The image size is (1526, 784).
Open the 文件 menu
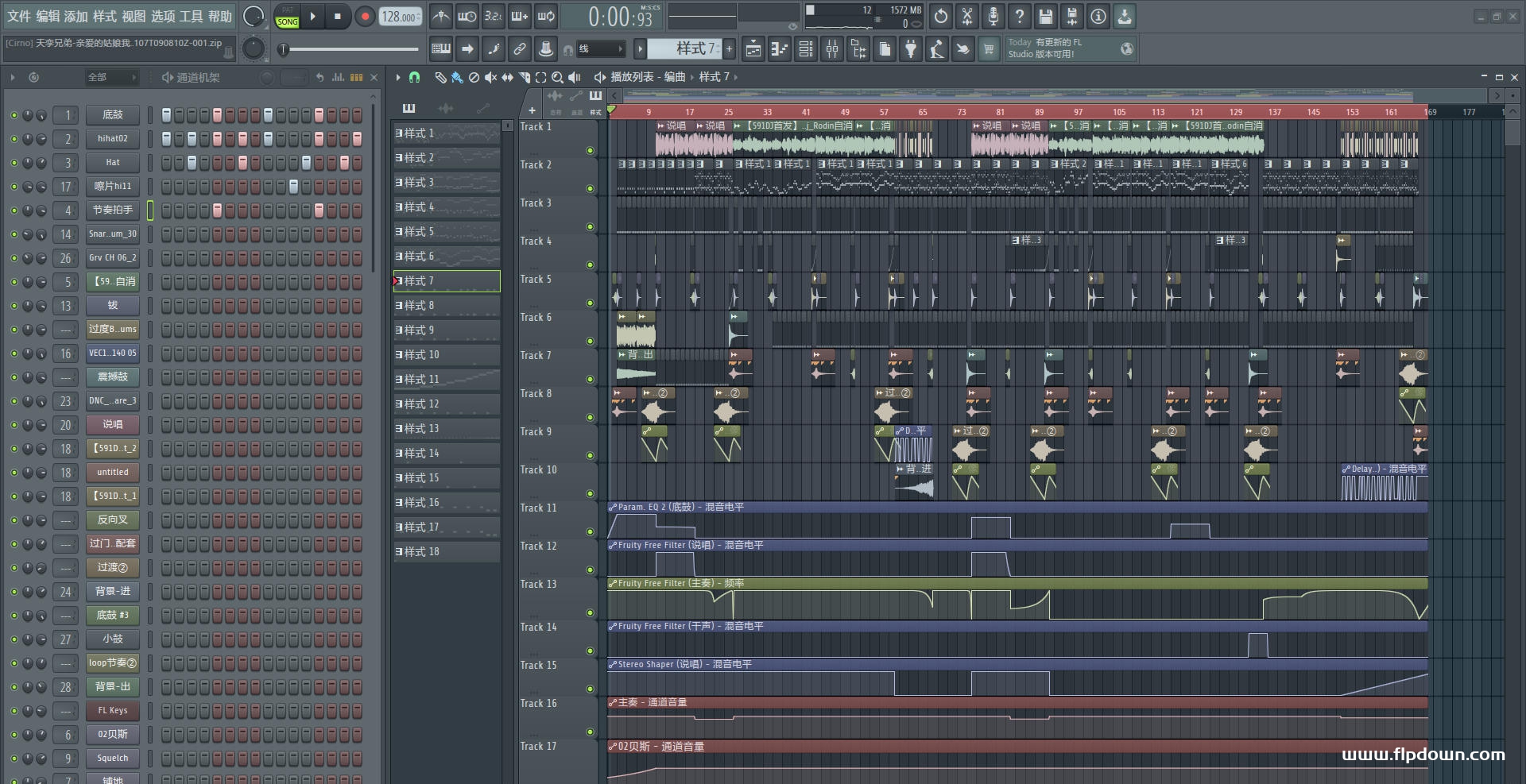point(19,16)
